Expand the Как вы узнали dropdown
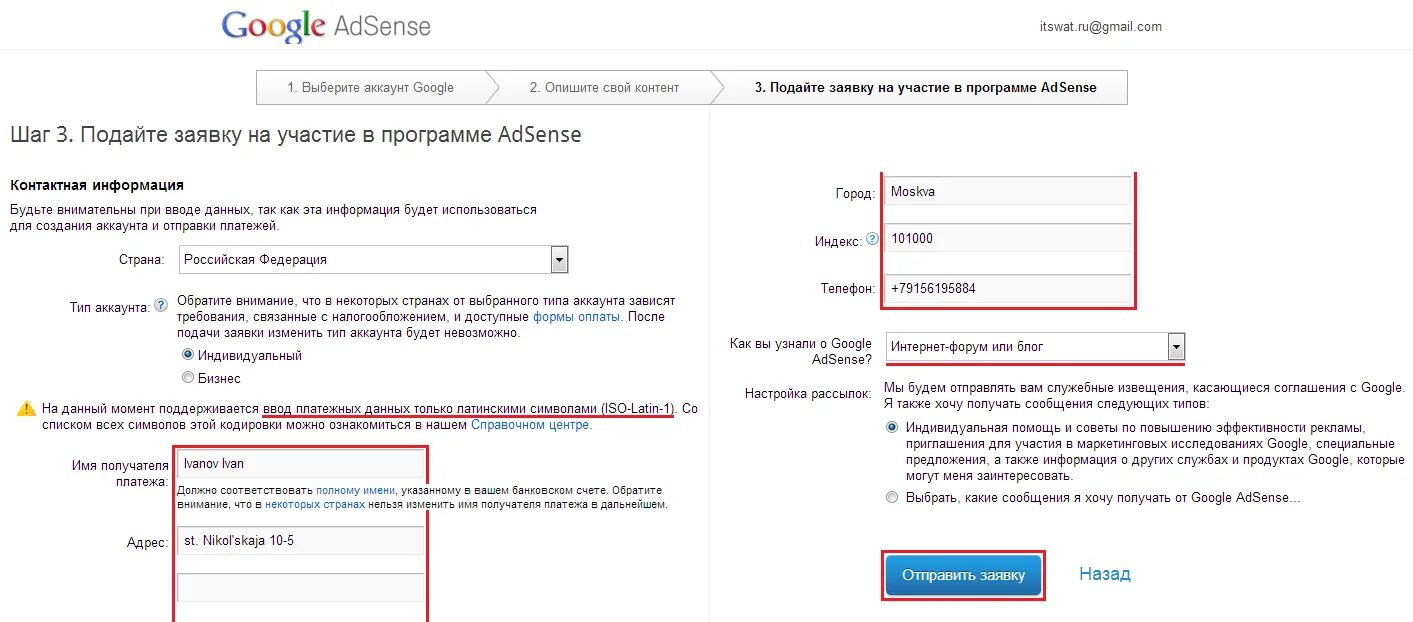Viewport: 1413px width, 622px height. click(1176, 347)
